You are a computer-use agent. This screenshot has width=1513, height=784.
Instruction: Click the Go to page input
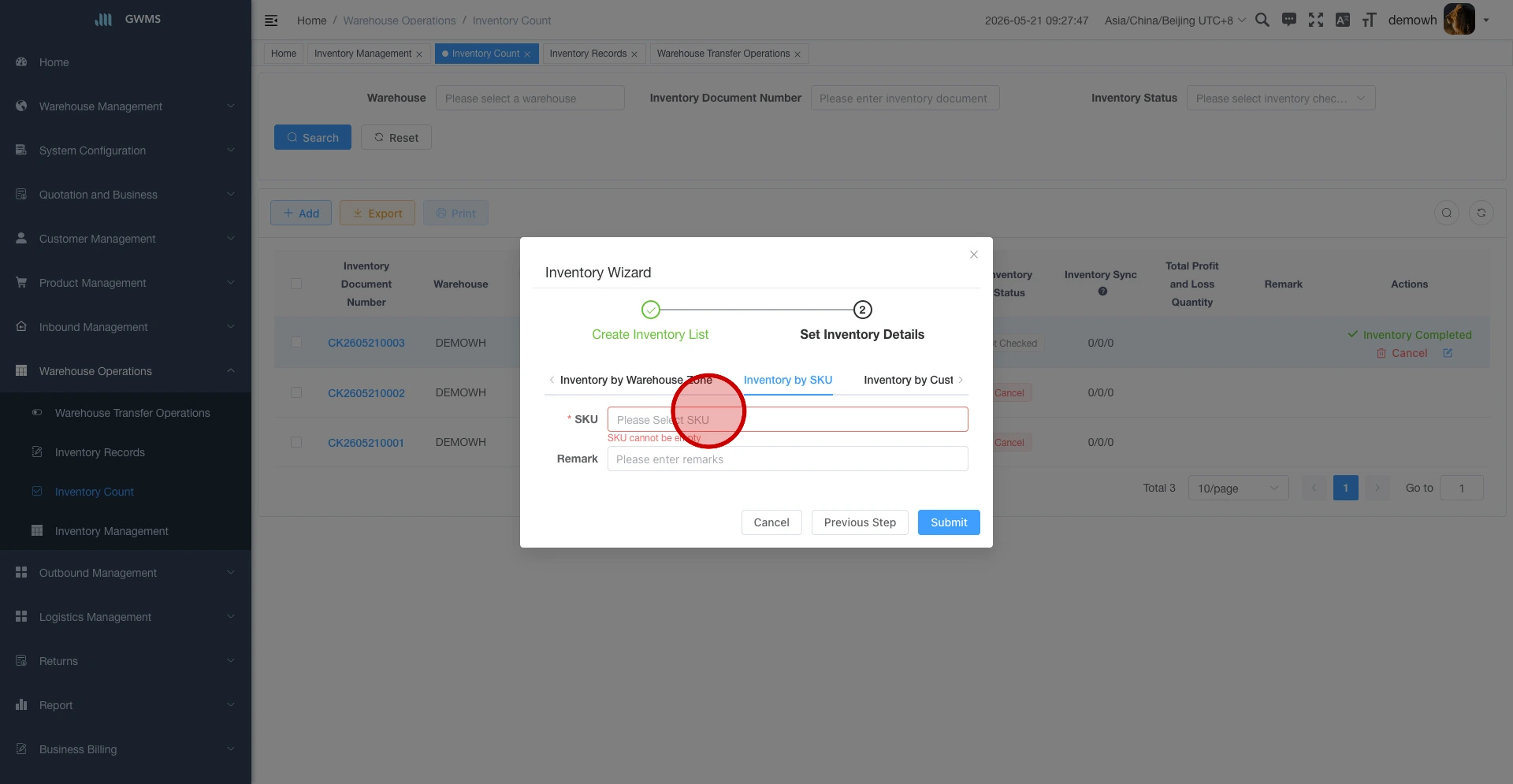1462,488
